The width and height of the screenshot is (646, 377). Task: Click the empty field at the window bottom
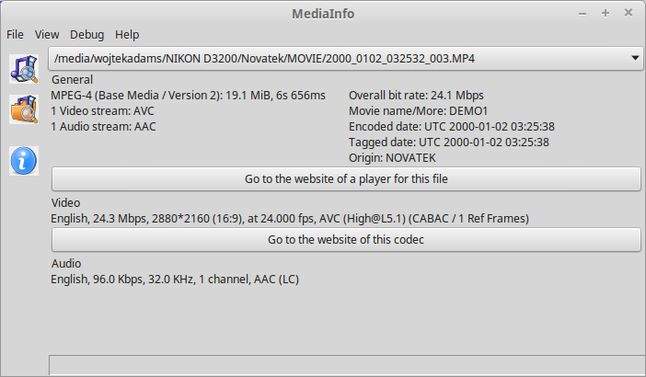(x=347, y=365)
